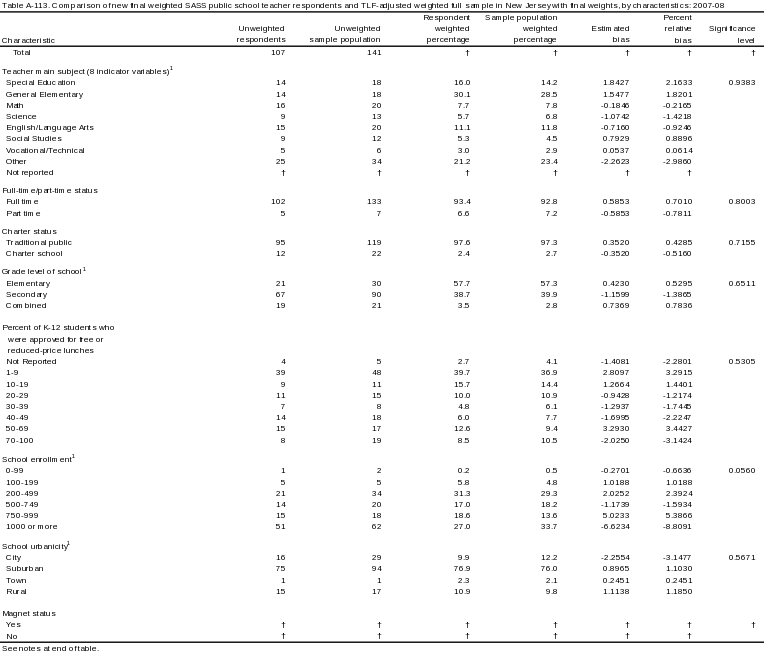Click the General Elementary row label
Screen dimensions: 764x654
44,92
